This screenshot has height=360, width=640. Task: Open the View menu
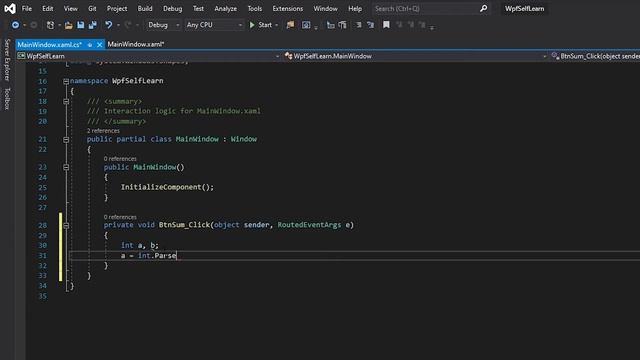71,9
